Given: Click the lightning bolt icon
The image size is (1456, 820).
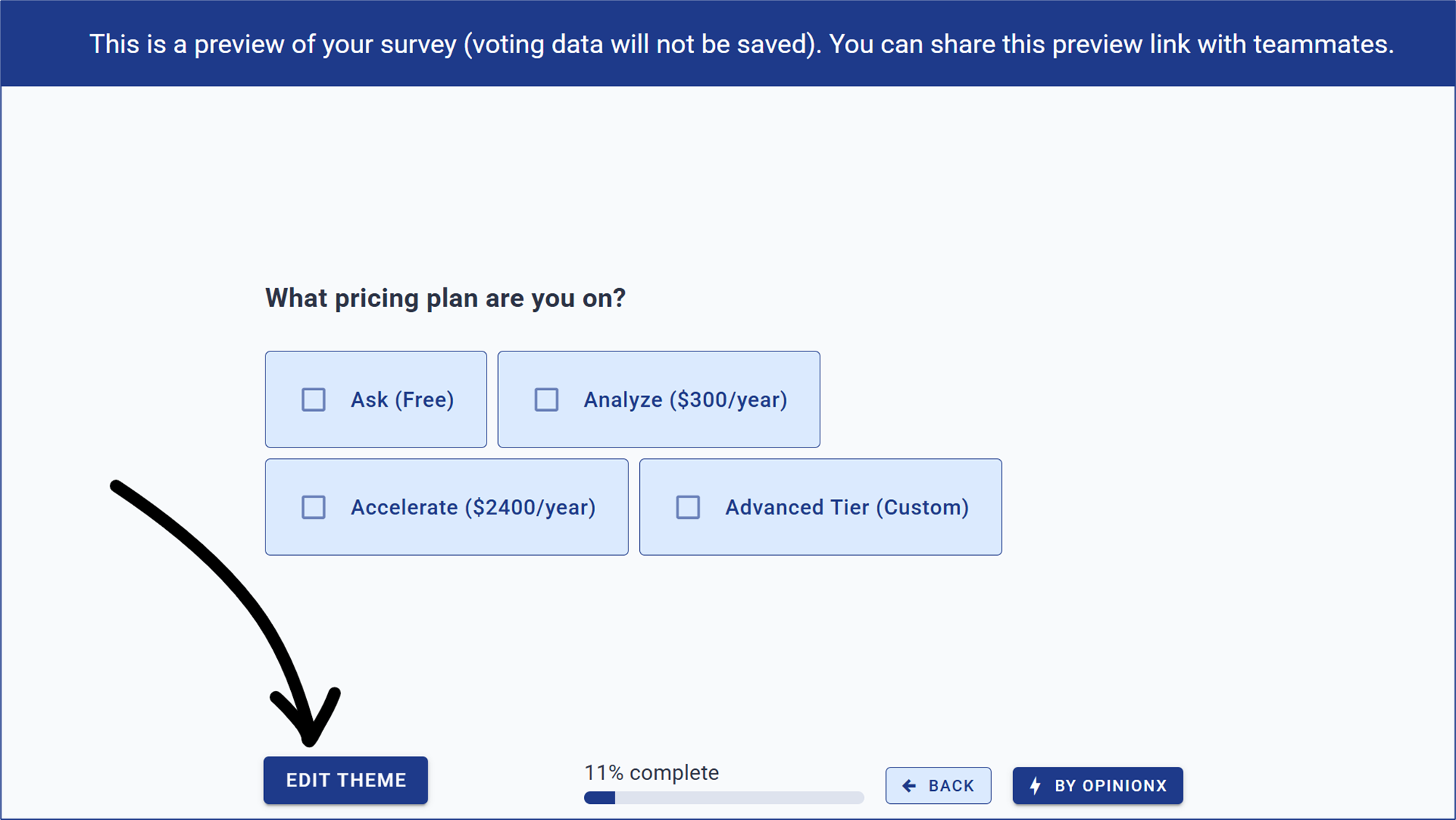Looking at the screenshot, I should coord(1036,786).
